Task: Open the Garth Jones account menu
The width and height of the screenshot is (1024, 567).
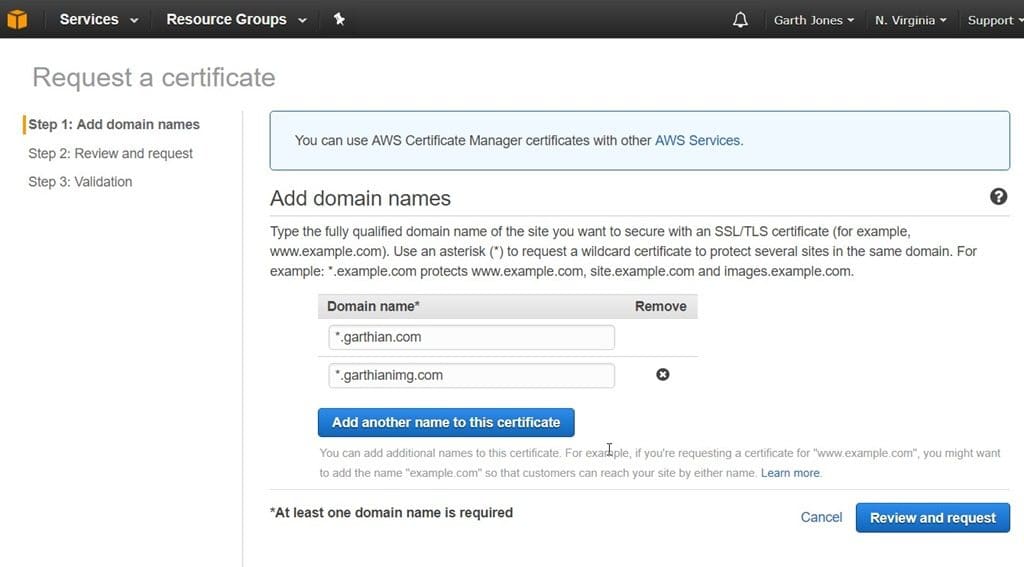Action: (x=814, y=20)
